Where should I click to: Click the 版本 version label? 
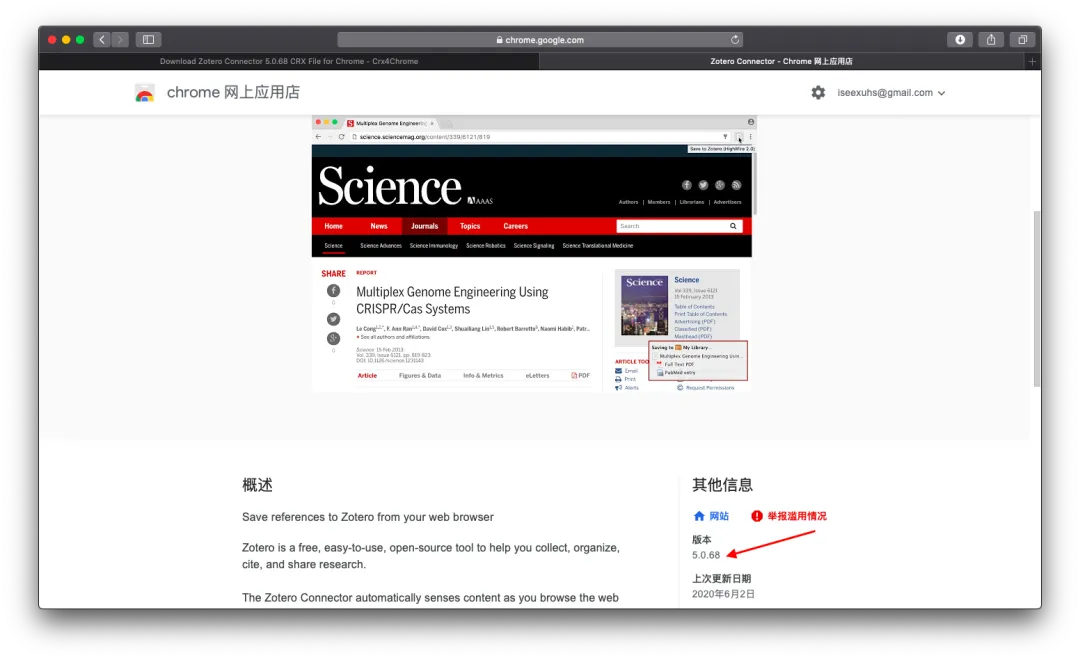(x=702, y=539)
